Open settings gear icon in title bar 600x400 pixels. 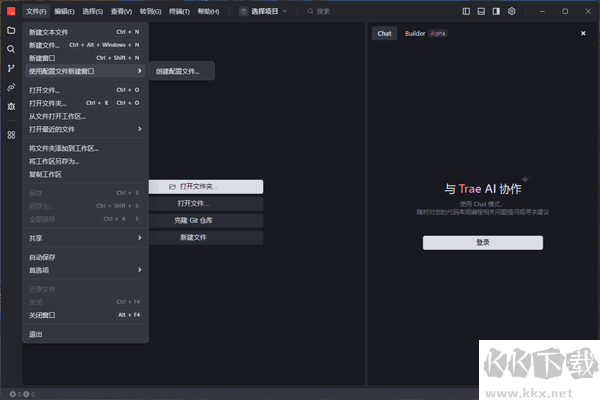click(x=512, y=11)
